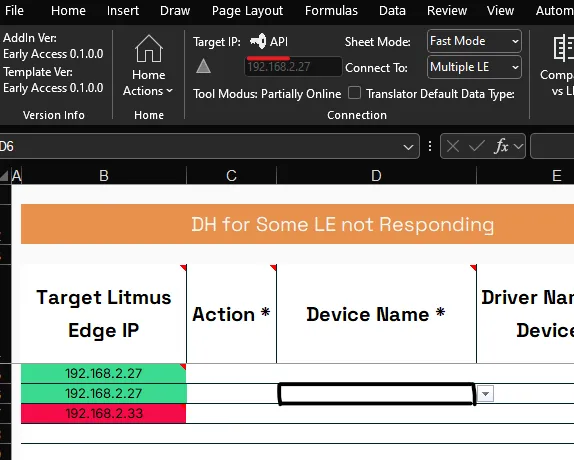Open the Sheet Mode Fast Mode dropdown
This screenshot has width=574, height=460.
pos(474,41)
